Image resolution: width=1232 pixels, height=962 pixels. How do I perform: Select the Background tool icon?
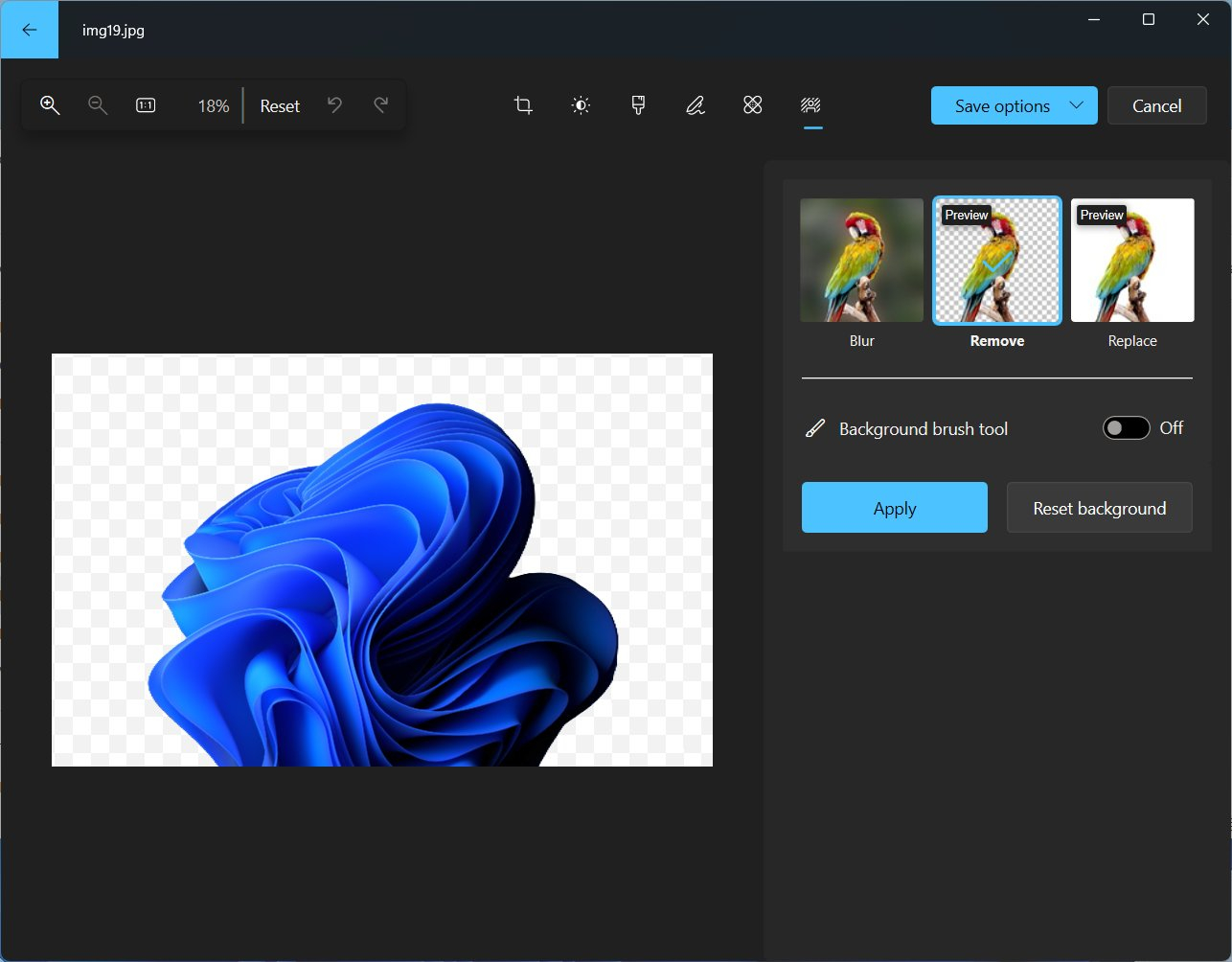click(x=811, y=105)
